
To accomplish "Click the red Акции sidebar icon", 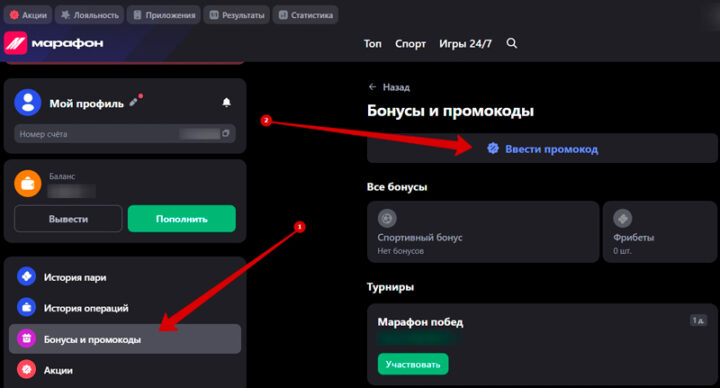I will coord(26,369).
